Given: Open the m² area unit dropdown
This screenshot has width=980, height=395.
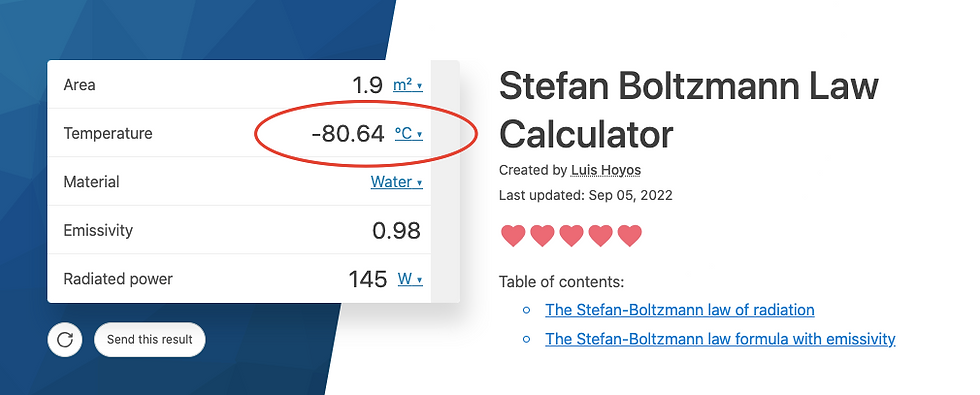Looking at the screenshot, I should pos(408,85).
